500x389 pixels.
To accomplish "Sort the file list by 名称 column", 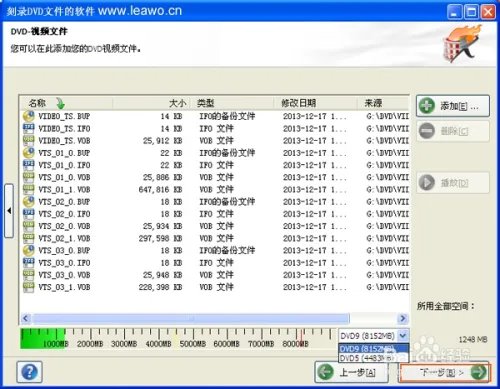I will pos(66,103).
